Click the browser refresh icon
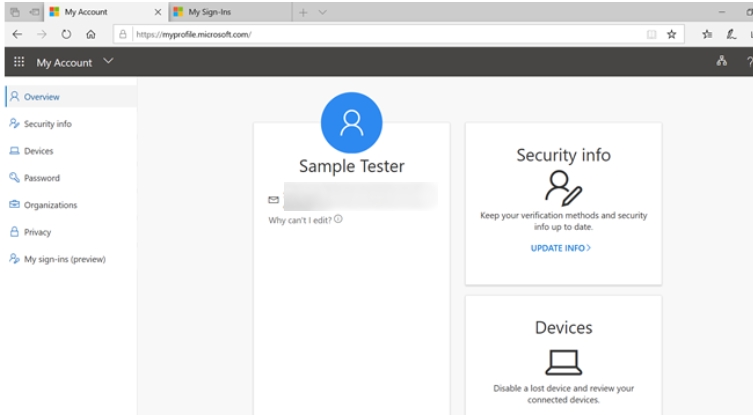This screenshot has height=415, width=753. click(66, 34)
